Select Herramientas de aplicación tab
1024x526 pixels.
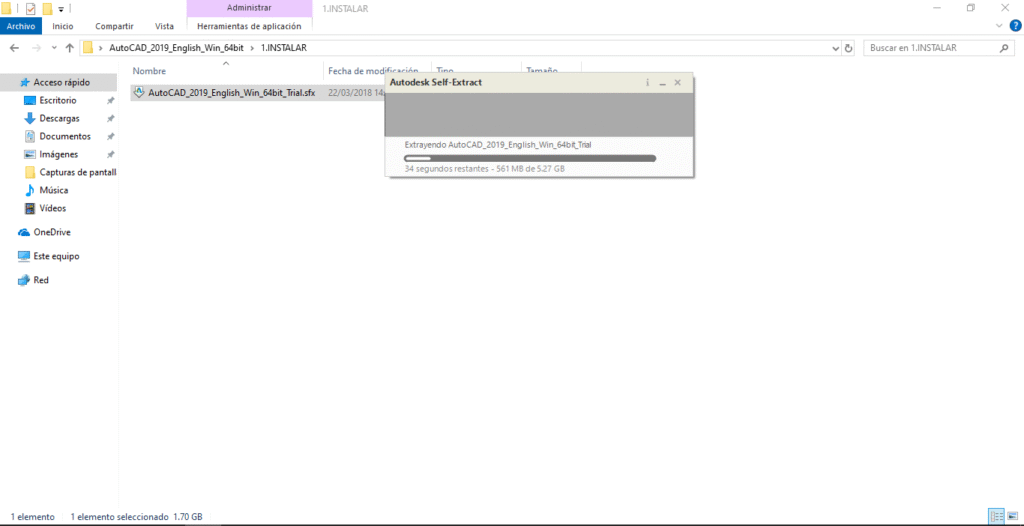pos(249,26)
